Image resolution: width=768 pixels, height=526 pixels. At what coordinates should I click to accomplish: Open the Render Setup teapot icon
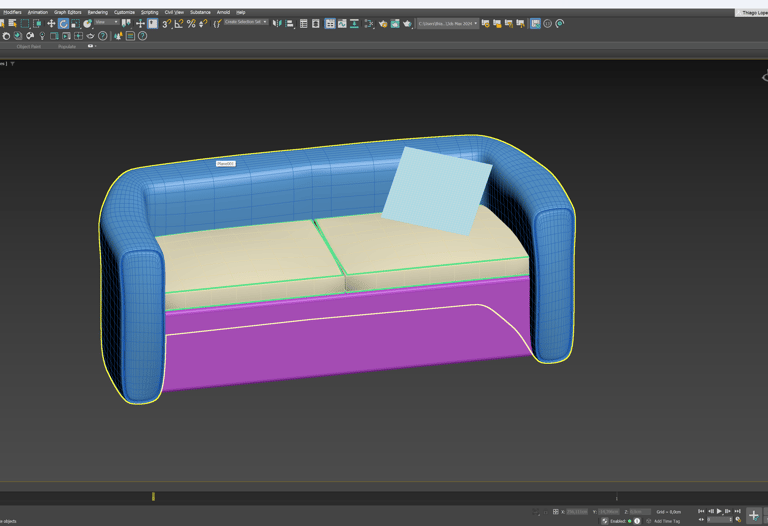(x=383, y=23)
